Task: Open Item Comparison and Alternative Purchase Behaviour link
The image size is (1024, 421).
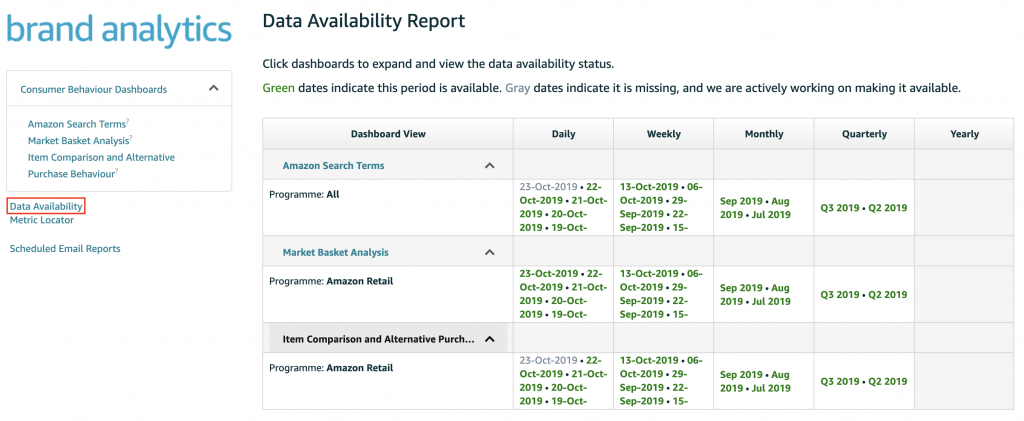Action: click(101, 165)
